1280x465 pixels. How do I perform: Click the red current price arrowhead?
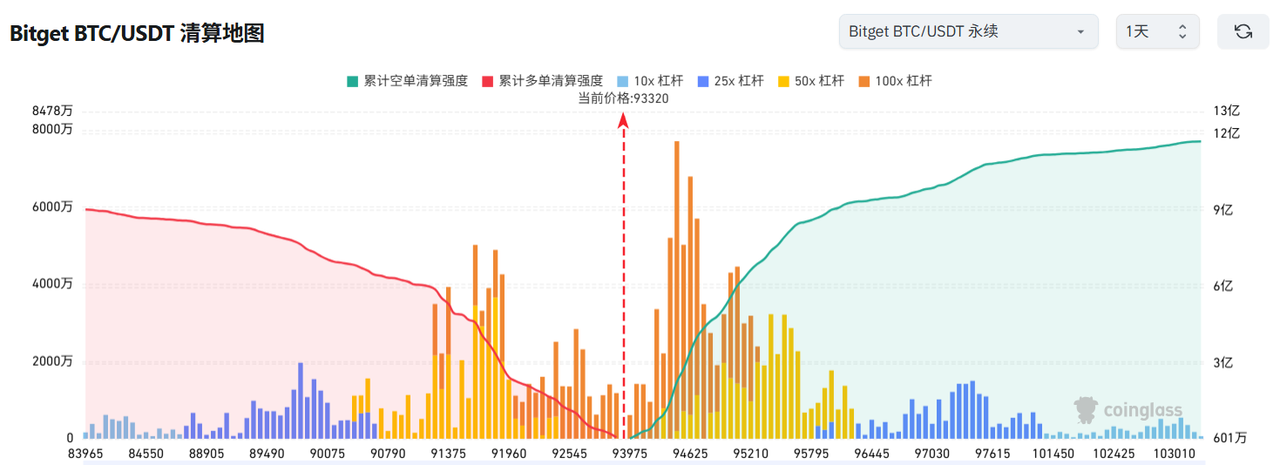pos(624,120)
